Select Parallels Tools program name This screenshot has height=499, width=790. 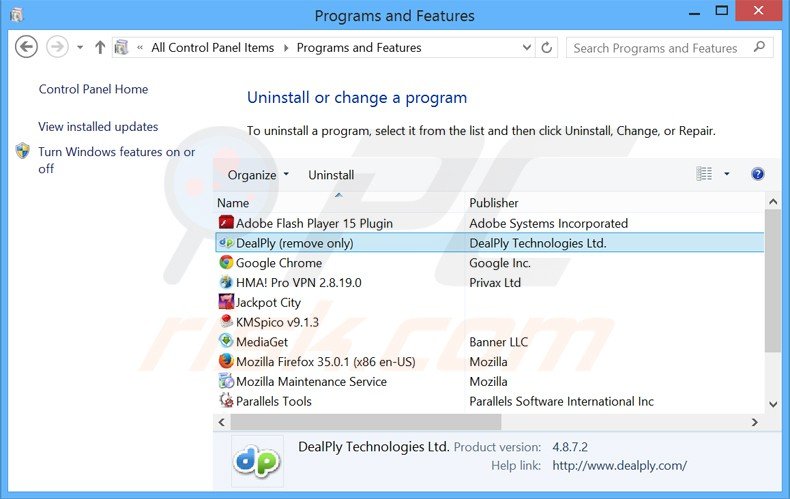[x=274, y=402]
